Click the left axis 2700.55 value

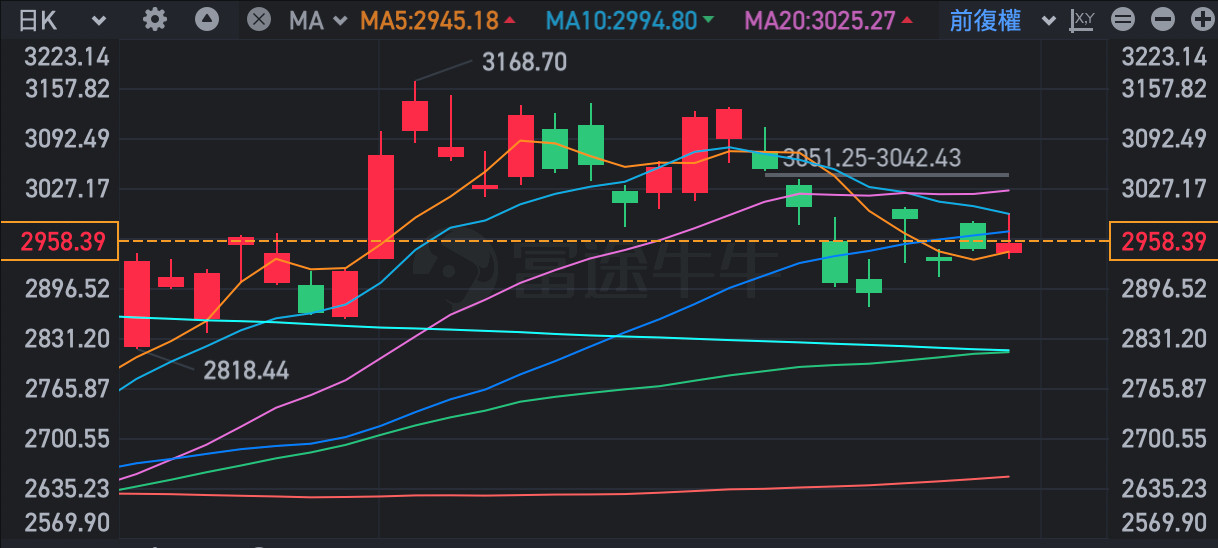pyautogui.click(x=67, y=438)
